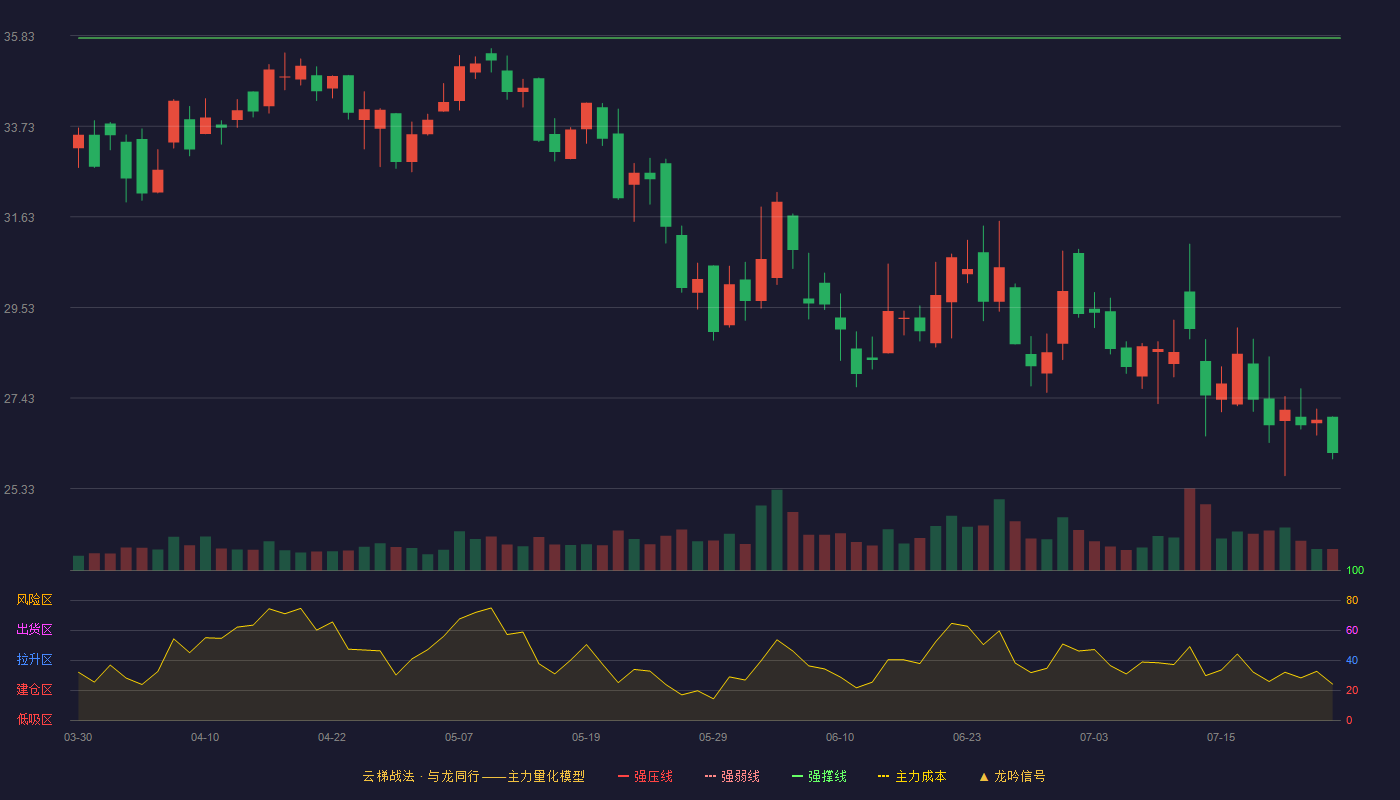Viewport: 1400px width, 800px height.
Task: Select the 拉升区 zone label
Action: 34,660
